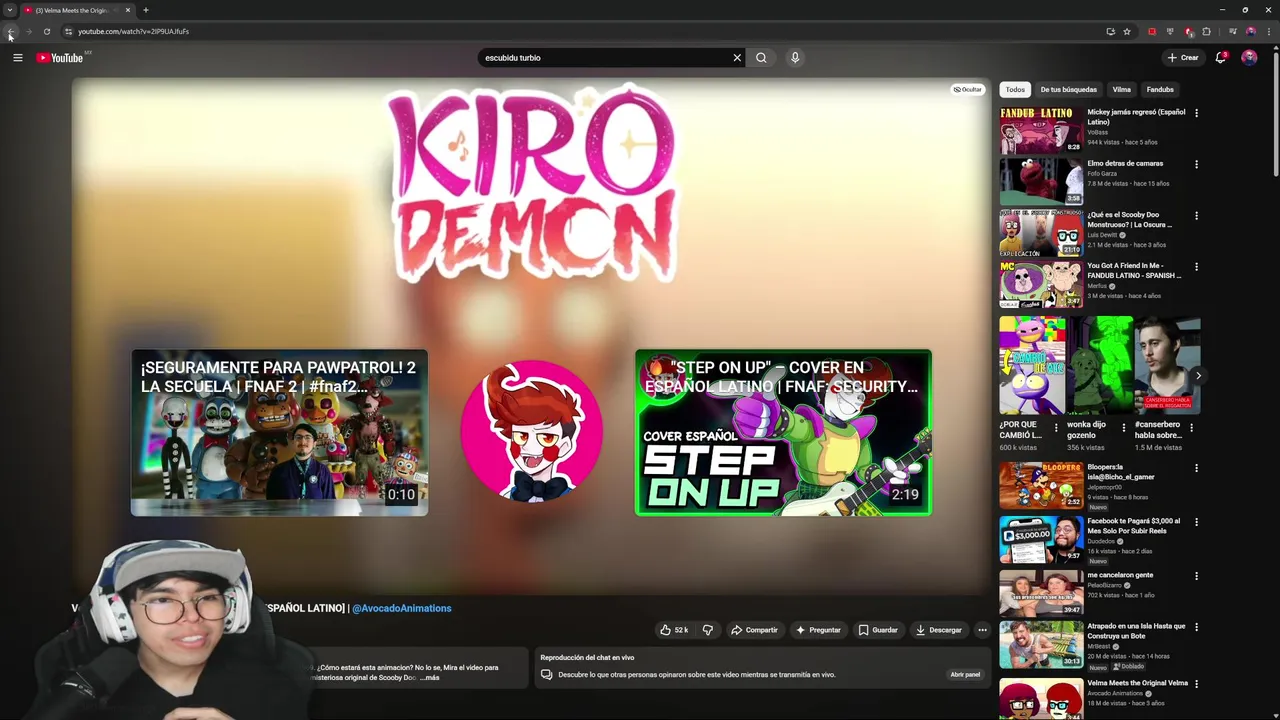
Task: Run the search with the magnifier button
Action: point(761,58)
